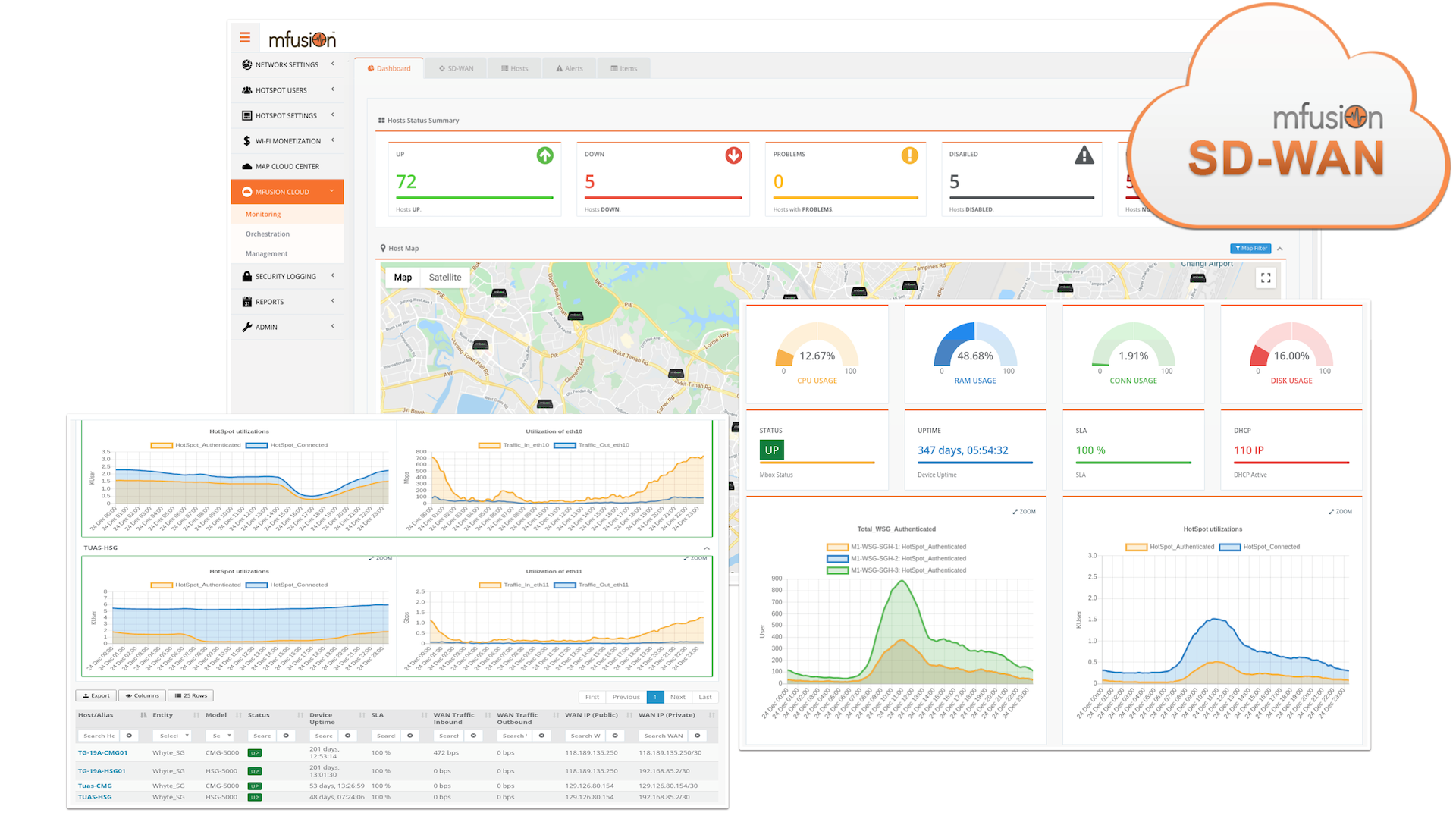The width and height of the screenshot is (1456, 819).
Task: Expand the Network Settings sidebar menu
Action: 287,65
